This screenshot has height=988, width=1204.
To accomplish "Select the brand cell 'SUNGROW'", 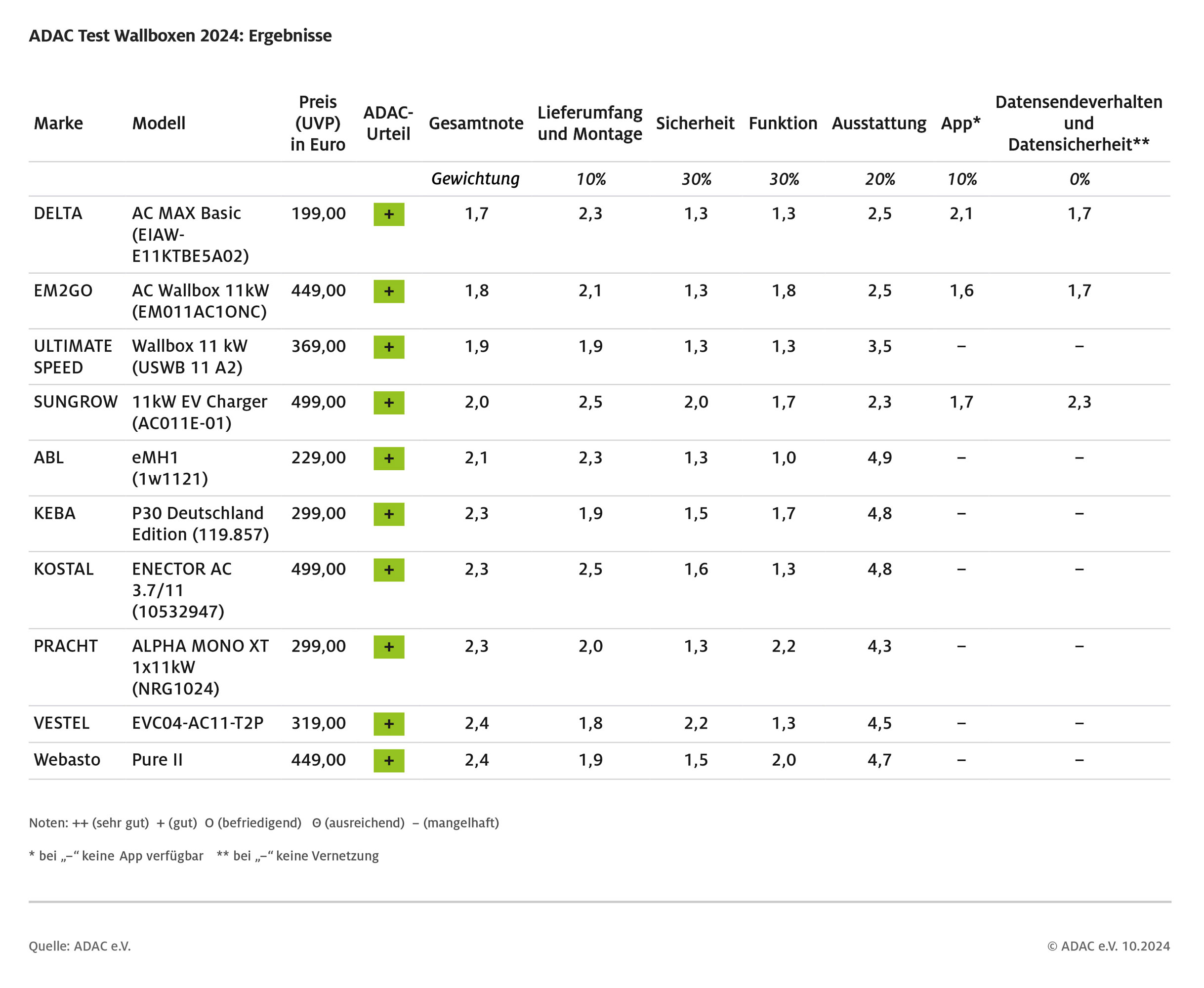I will click(76, 402).
